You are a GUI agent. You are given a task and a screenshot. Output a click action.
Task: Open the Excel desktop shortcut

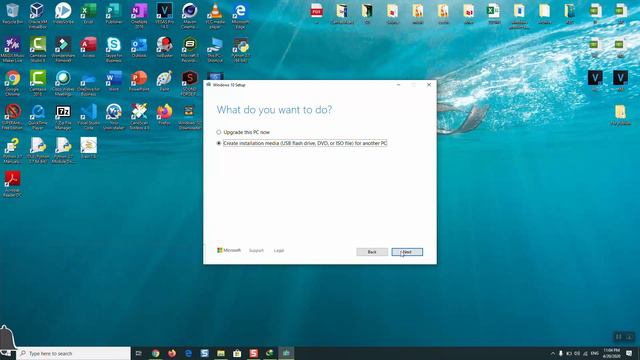(x=88, y=13)
